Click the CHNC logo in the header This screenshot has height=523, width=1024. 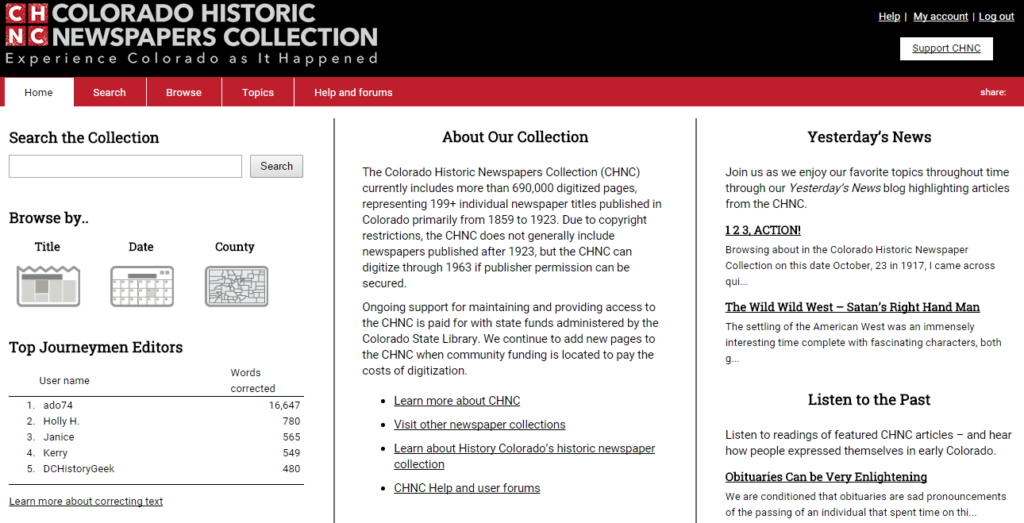pyautogui.click(x=191, y=34)
